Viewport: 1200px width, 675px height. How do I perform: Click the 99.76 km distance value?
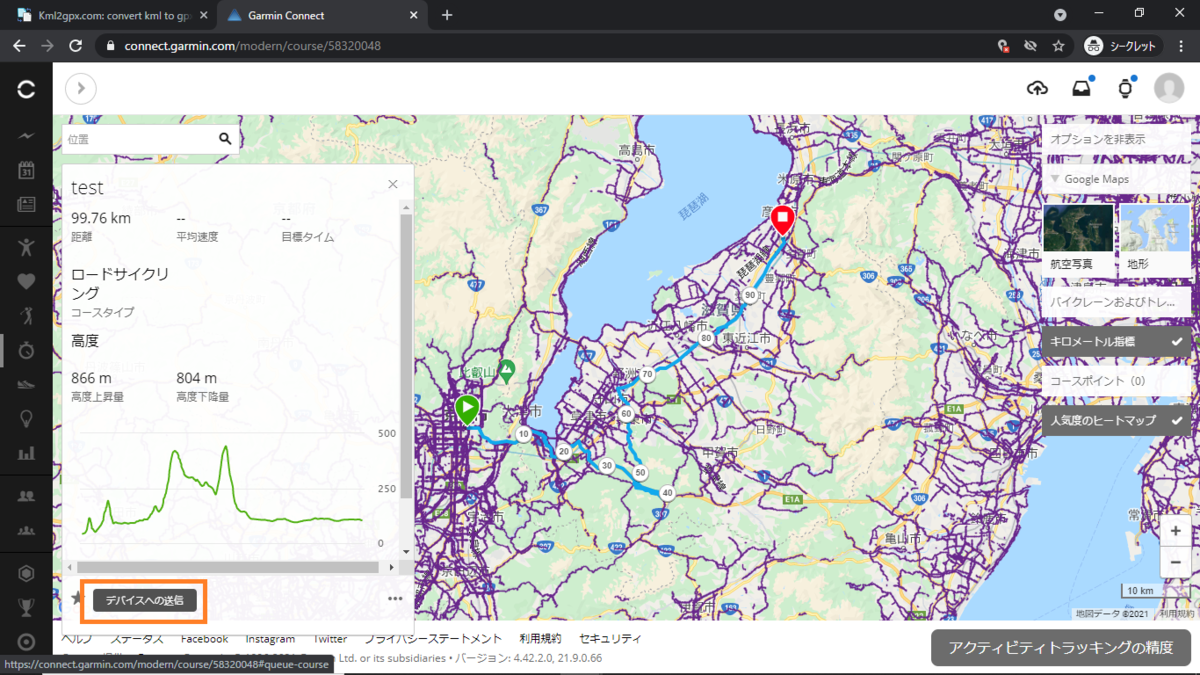click(x=101, y=218)
